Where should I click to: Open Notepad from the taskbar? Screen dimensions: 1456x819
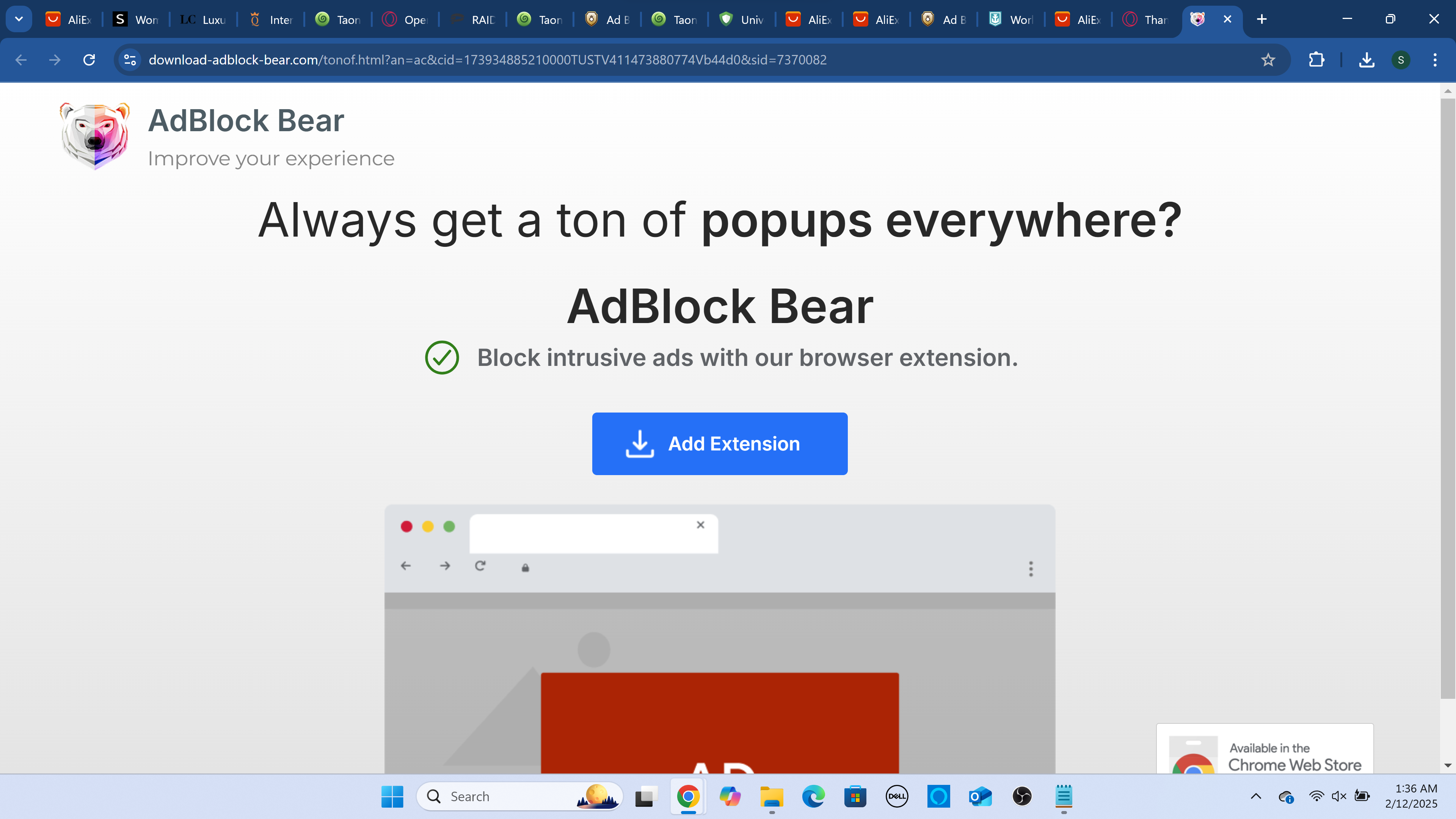click(x=1064, y=796)
